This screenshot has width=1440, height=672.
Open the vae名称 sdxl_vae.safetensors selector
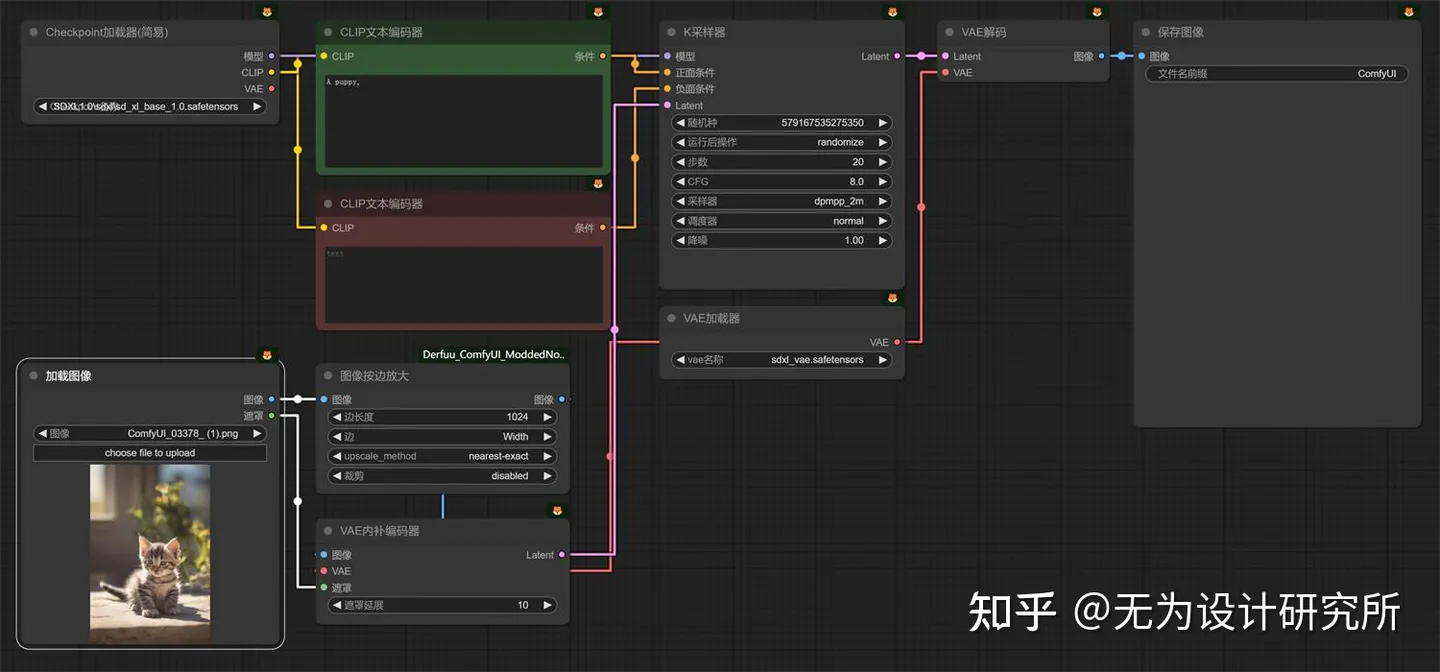coord(781,360)
